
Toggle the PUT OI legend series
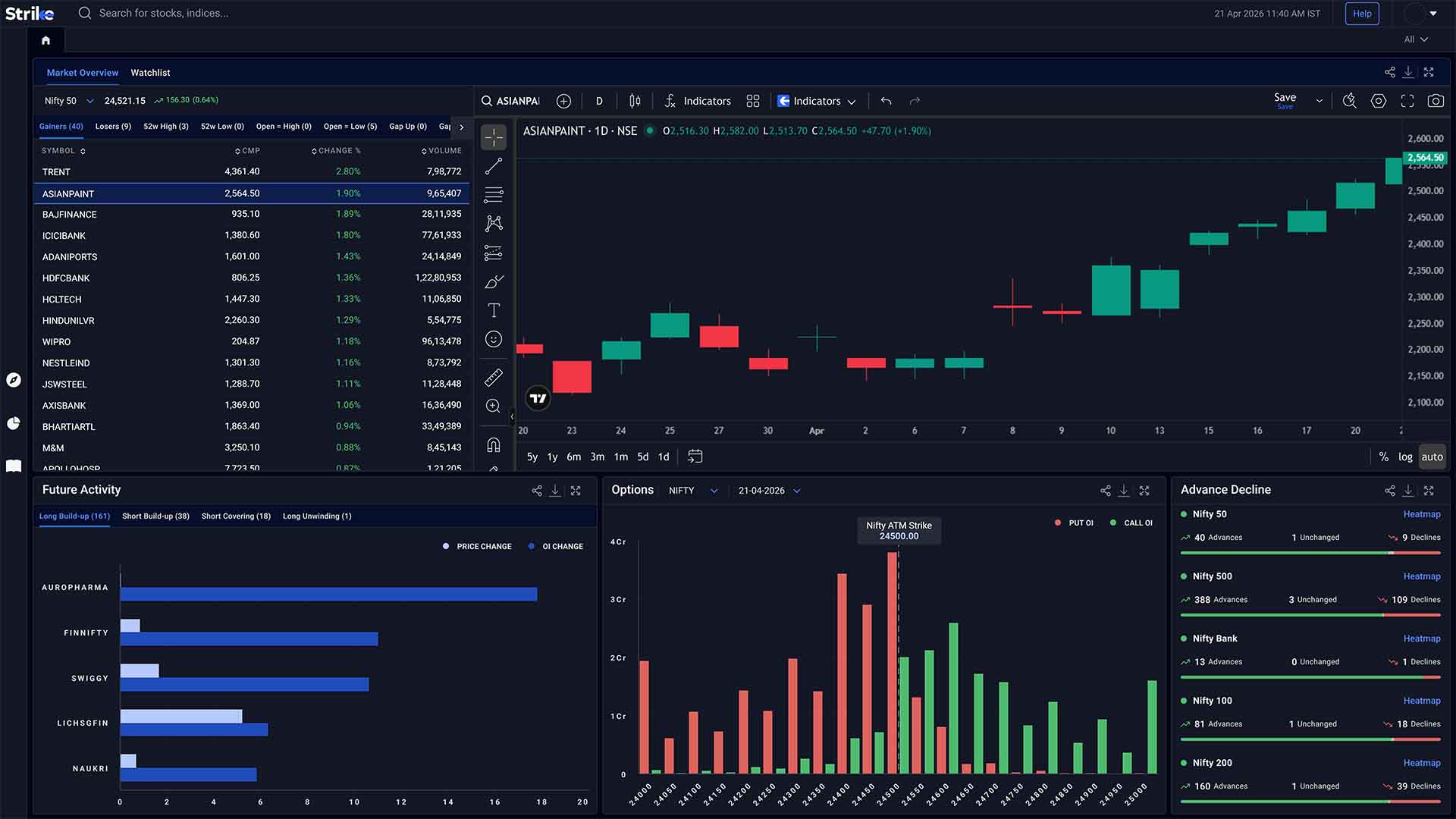[1074, 522]
